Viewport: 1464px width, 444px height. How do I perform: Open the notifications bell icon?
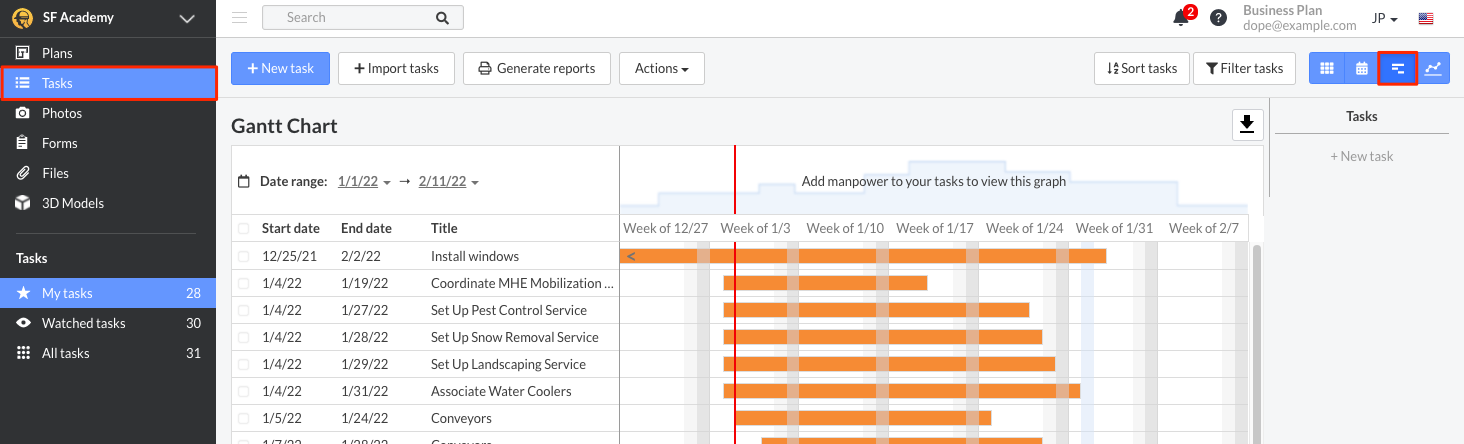pyautogui.click(x=1181, y=18)
